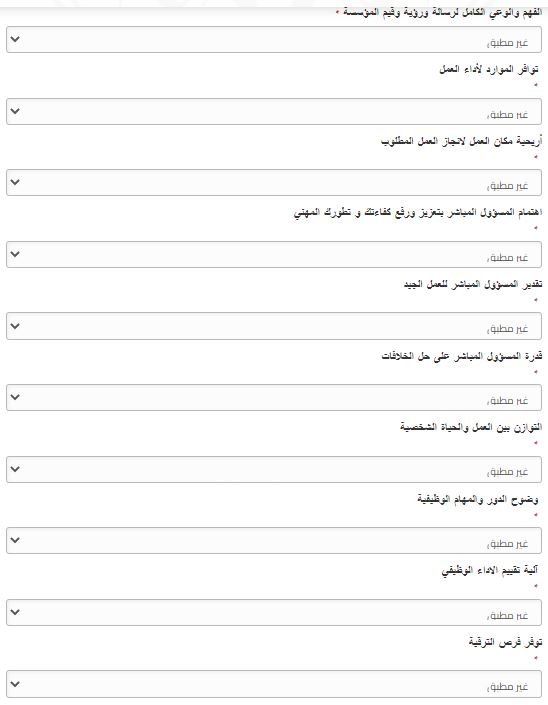Screen dimensions: 548x705
Task: Click the label 'قدرة المسؤول المباشر على حل الخلافات'
Action: pos(462,357)
